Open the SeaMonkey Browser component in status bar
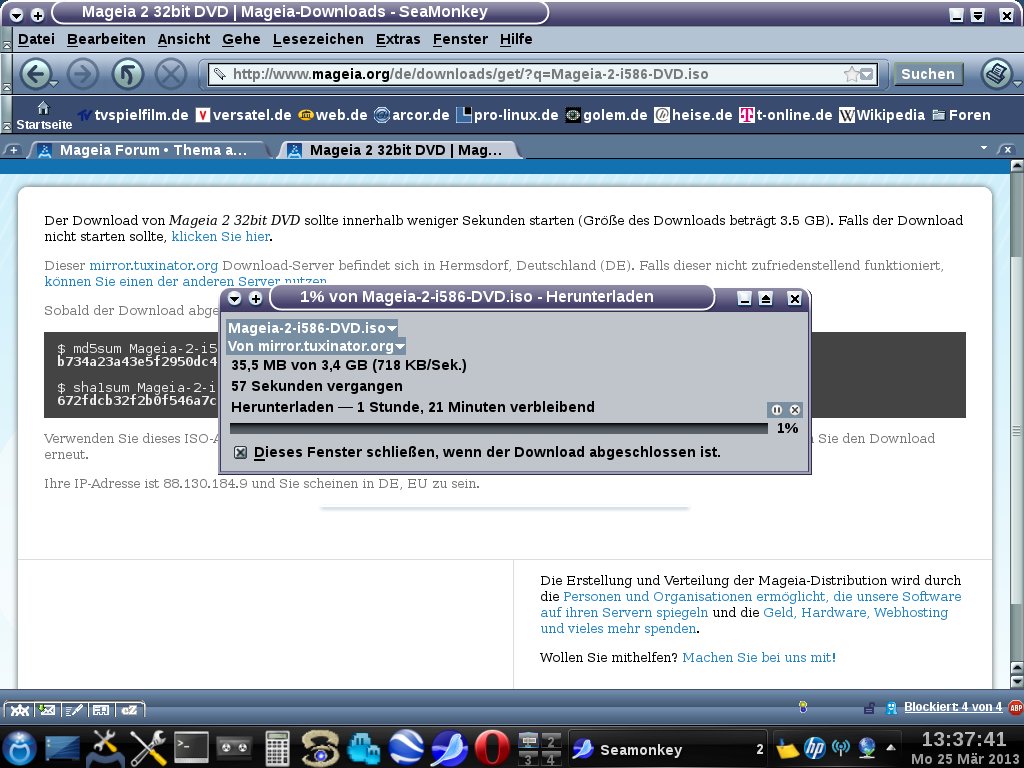Viewport: 1024px width, 768px height. click(20, 710)
